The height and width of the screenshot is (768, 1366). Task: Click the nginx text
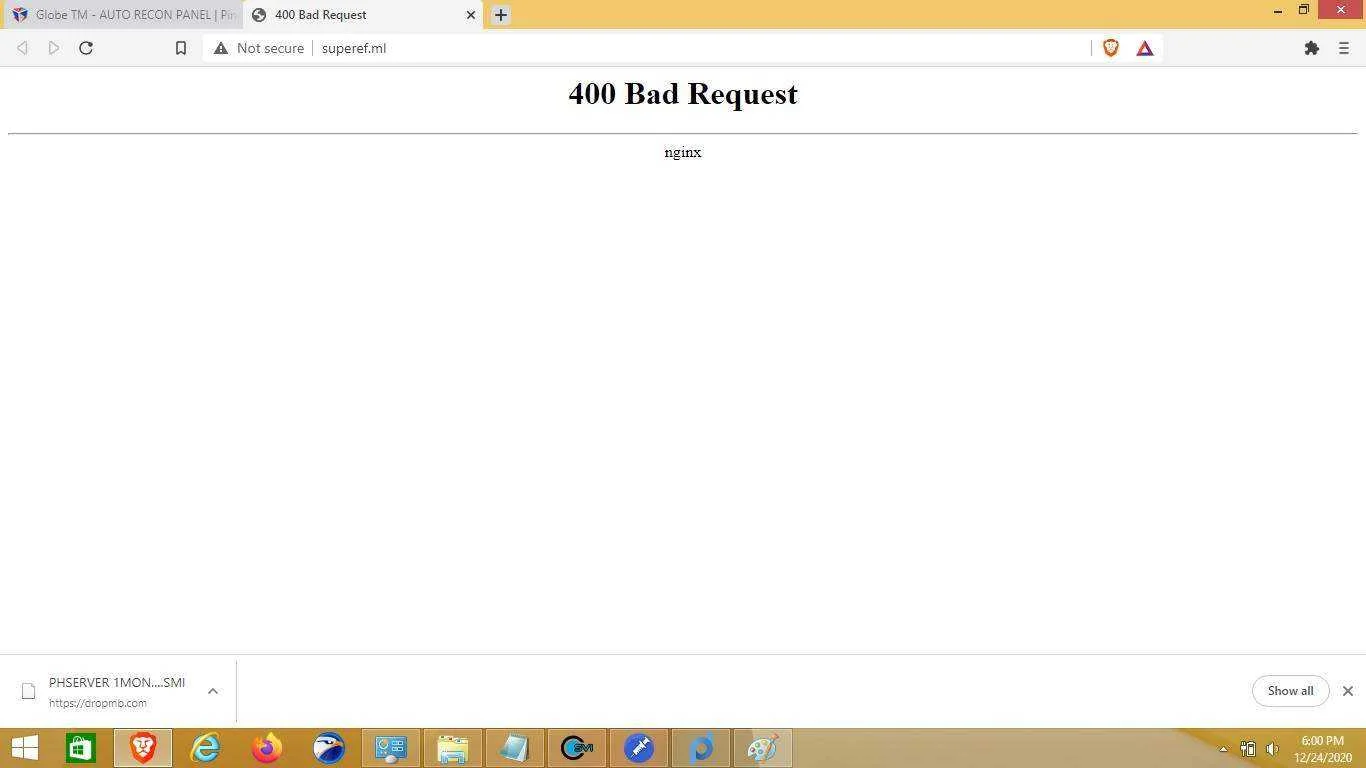683,152
